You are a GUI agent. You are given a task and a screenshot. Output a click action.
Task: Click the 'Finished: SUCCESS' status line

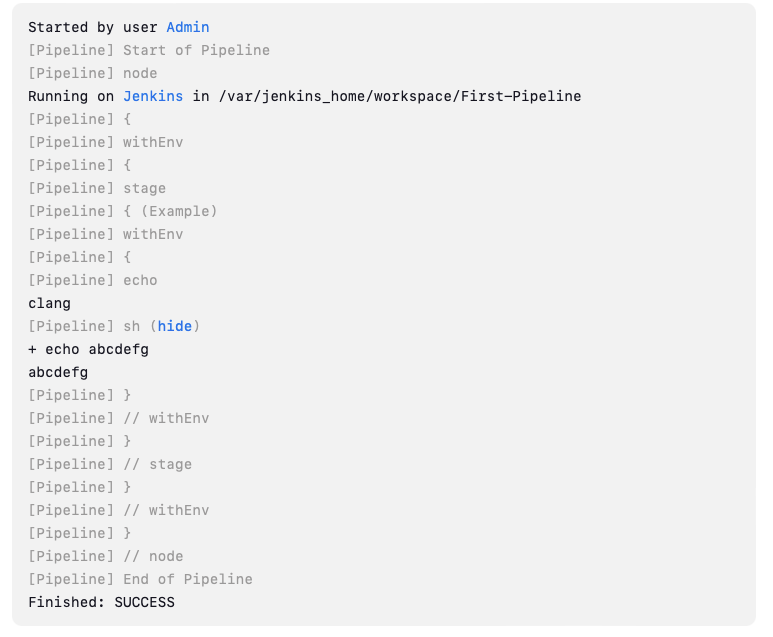pyautogui.click(x=102, y=602)
